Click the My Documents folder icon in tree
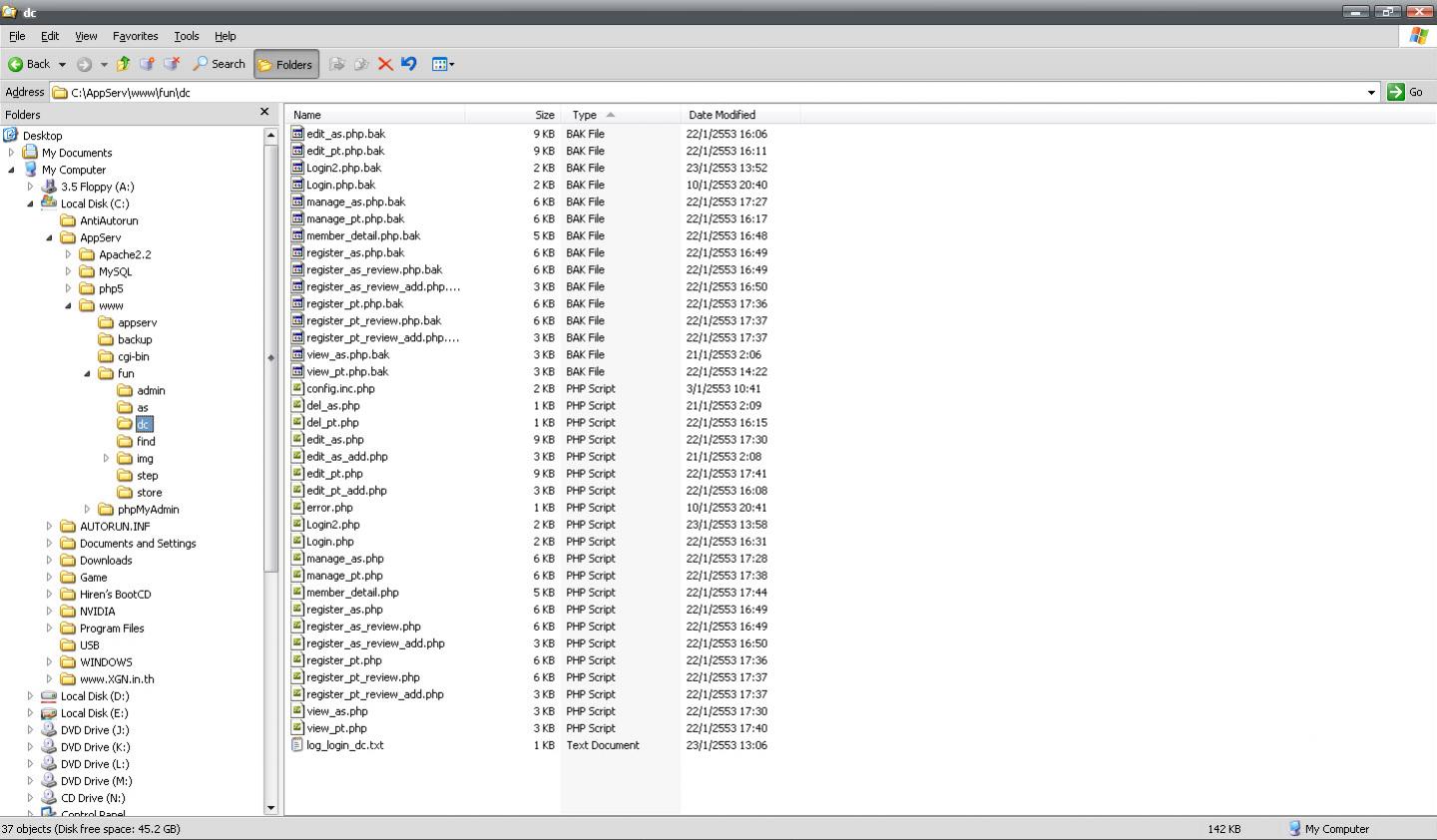The image size is (1437, 840). pyautogui.click(x=30, y=153)
